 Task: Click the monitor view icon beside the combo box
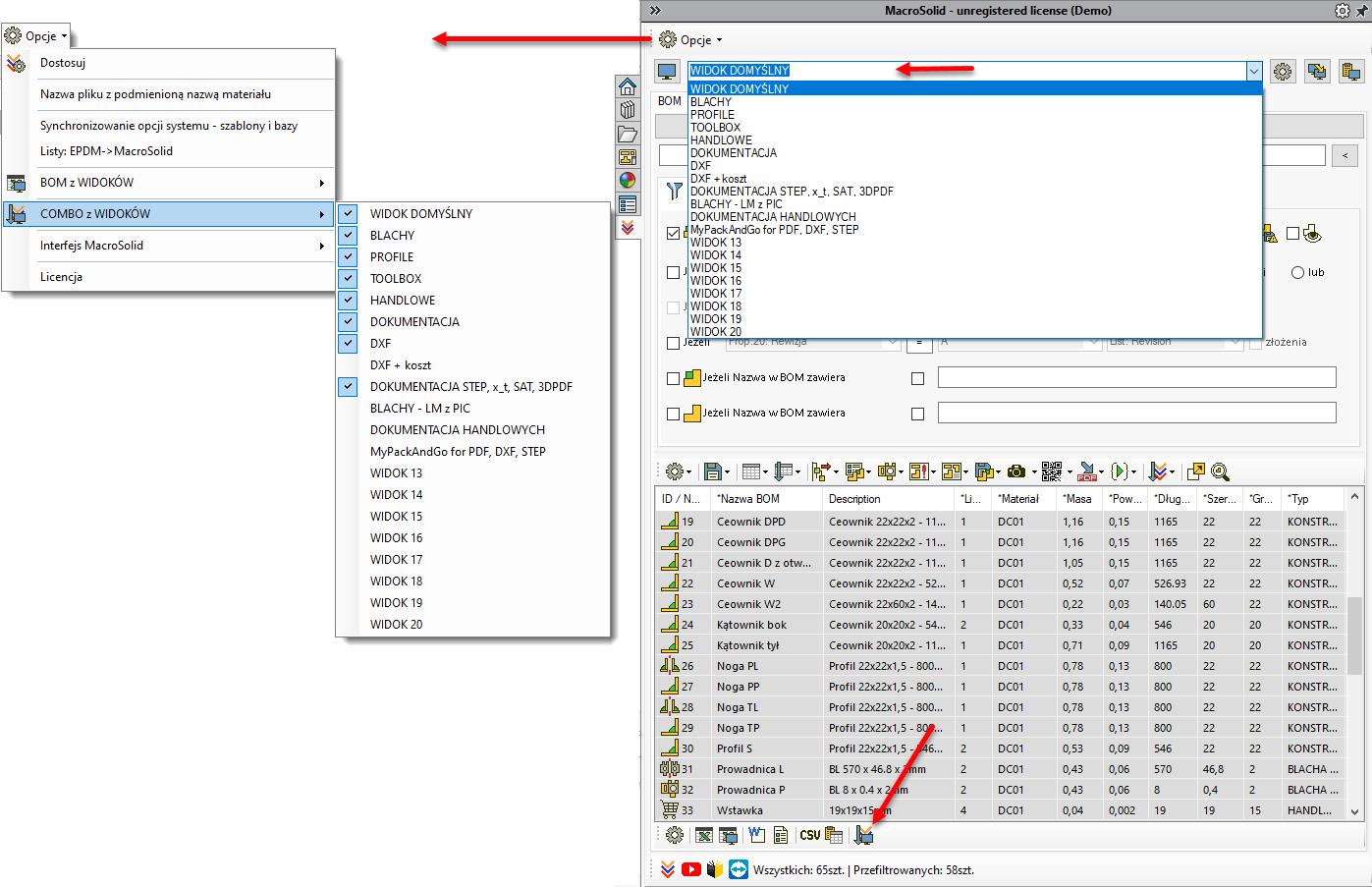tap(668, 72)
